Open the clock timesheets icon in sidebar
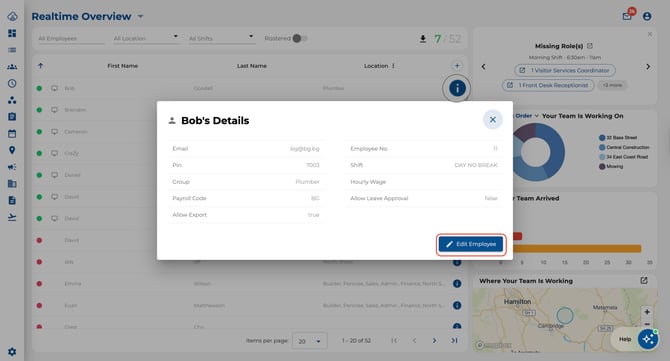Viewport: 670px width, 361px height. [x=12, y=83]
